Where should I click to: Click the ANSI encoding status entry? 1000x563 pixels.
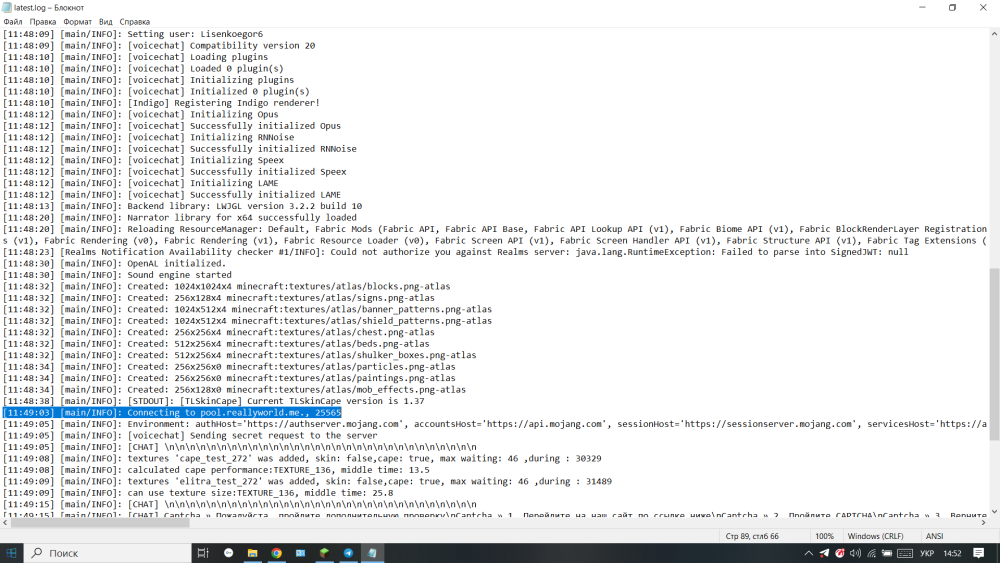click(x=934, y=536)
